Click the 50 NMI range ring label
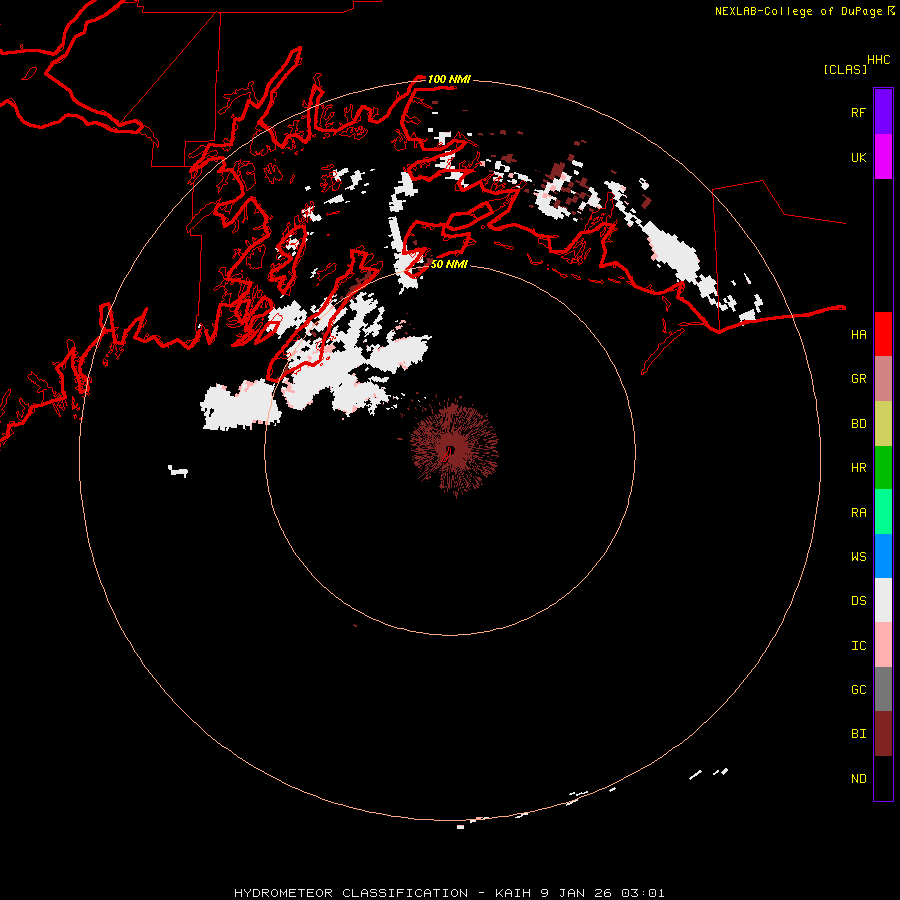The image size is (900, 900). click(449, 264)
